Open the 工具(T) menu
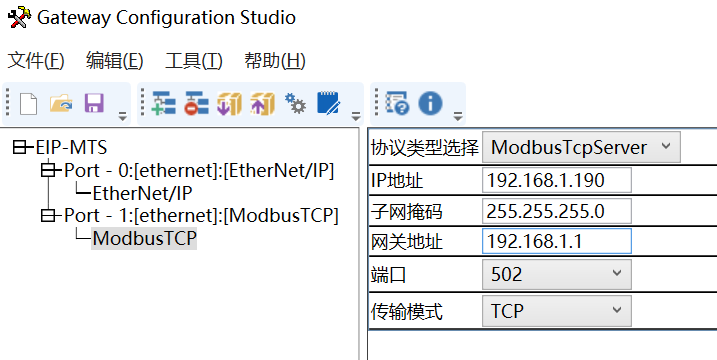Screen dimensions: 717x360 click(194, 60)
